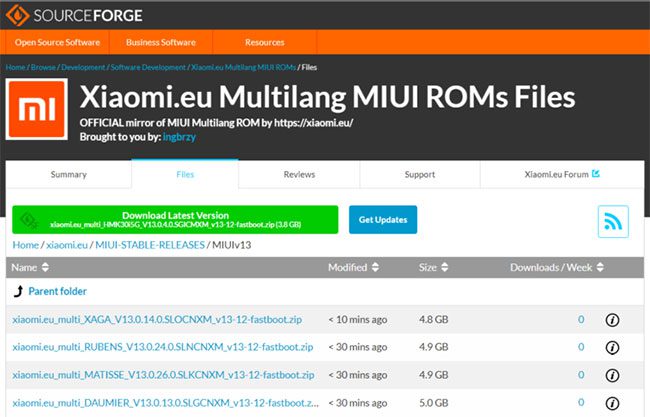Click Browse in the top breadcrumb
Viewport: 650px width, 417px height.
tap(43, 67)
